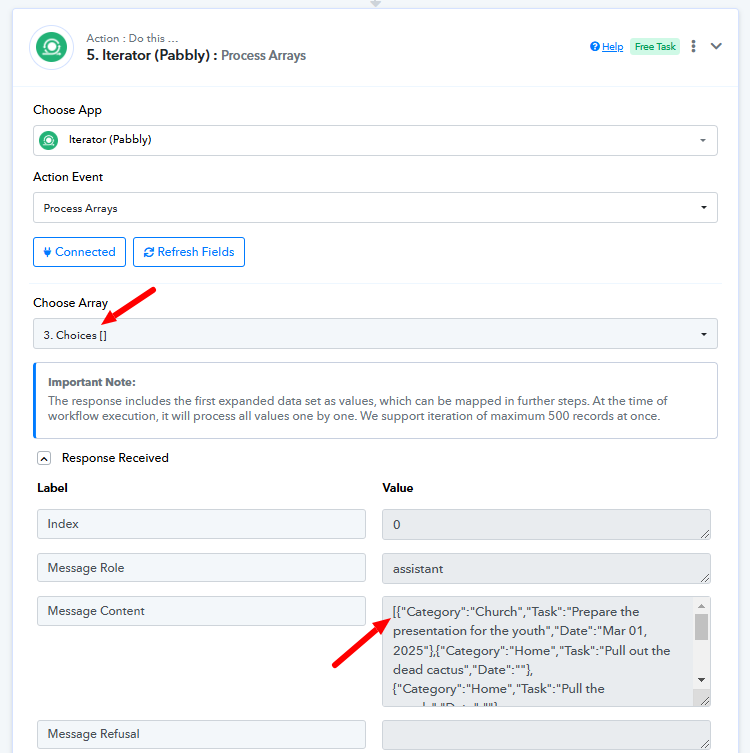Click the Message Role value field showing assistant
Image resolution: width=750 pixels, height=753 pixels.
(546, 568)
